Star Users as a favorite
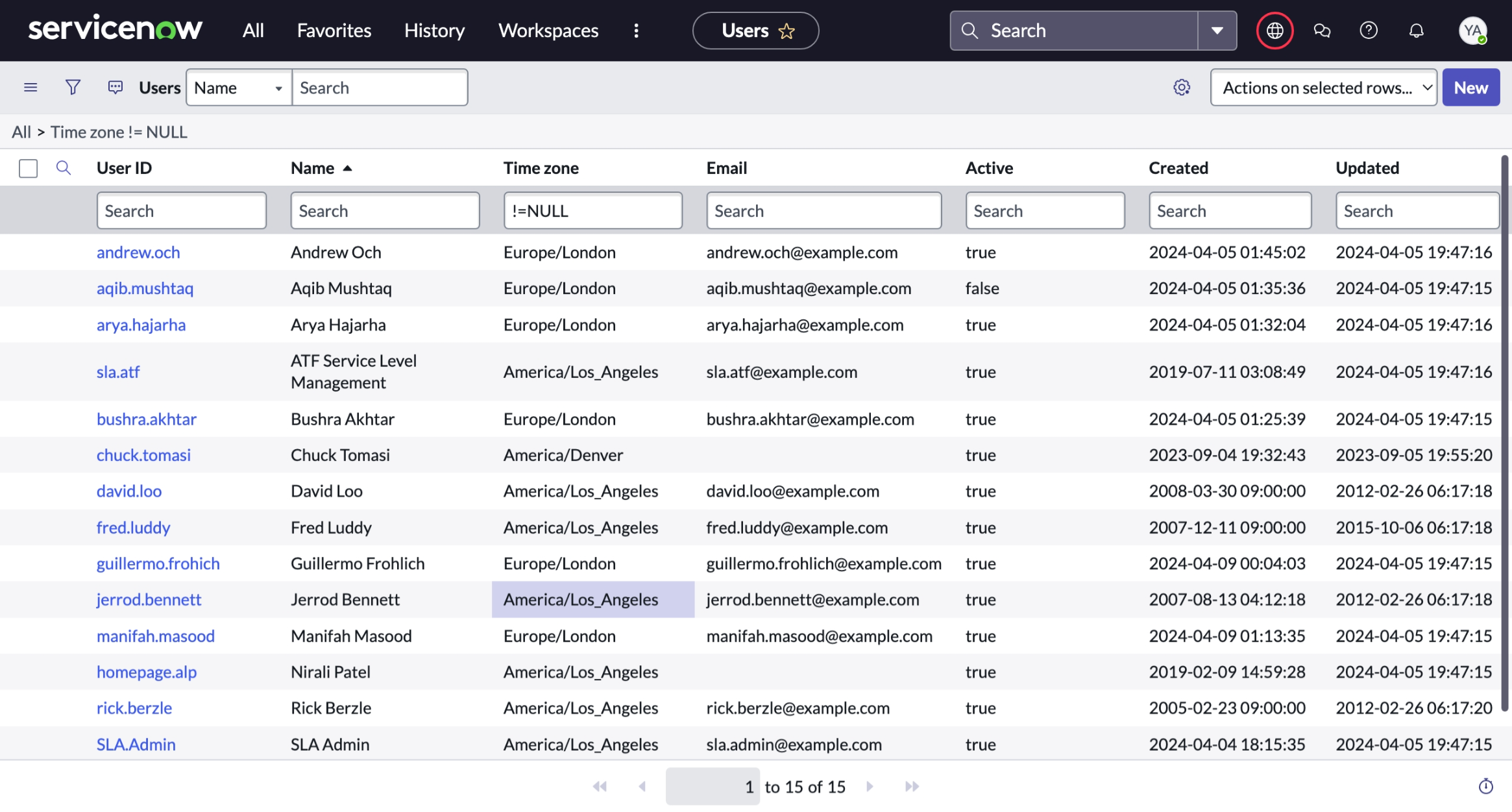The width and height of the screenshot is (1512, 812). click(786, 31)
